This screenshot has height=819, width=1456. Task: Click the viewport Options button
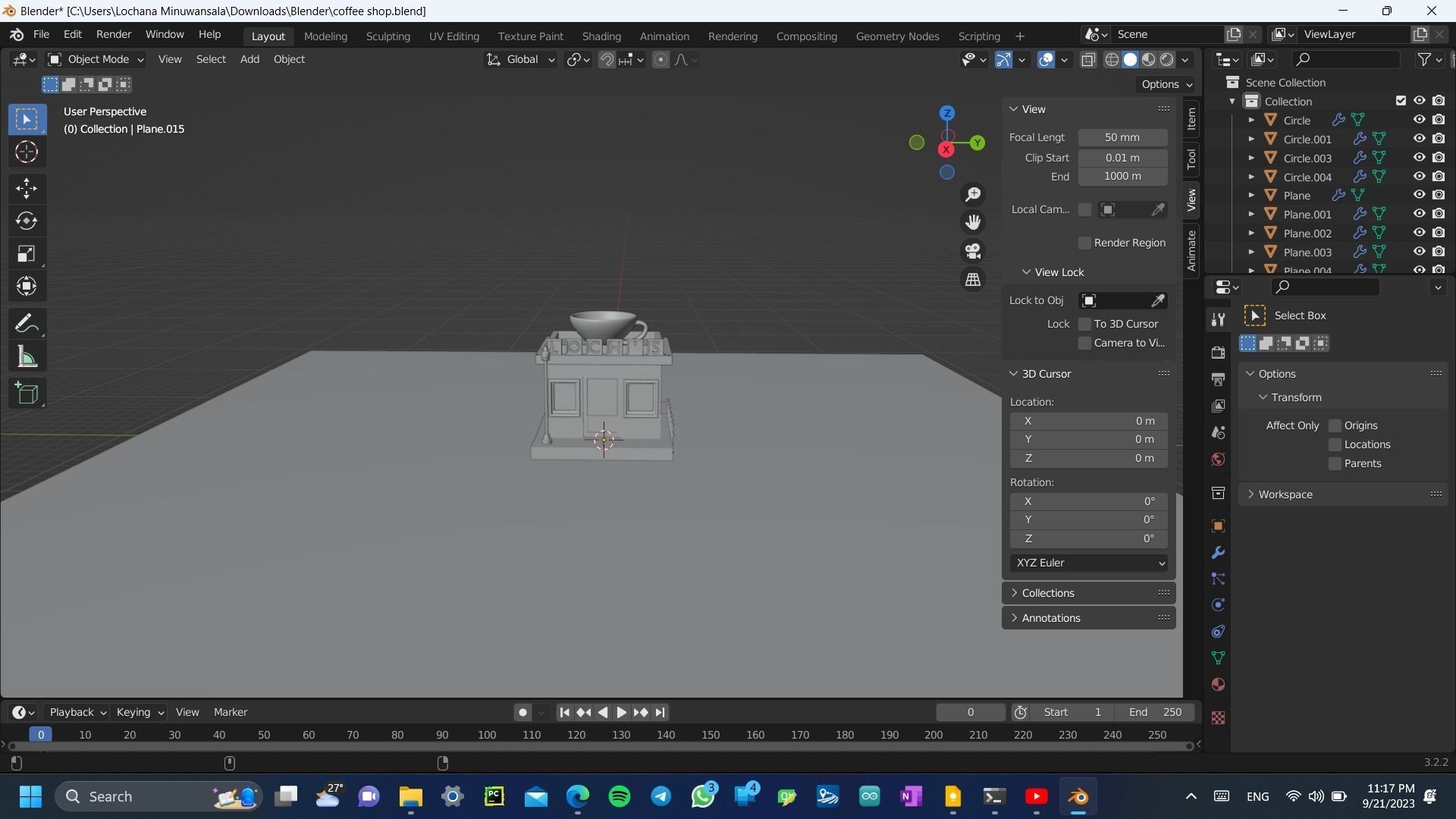click(x=1166, y=84)
